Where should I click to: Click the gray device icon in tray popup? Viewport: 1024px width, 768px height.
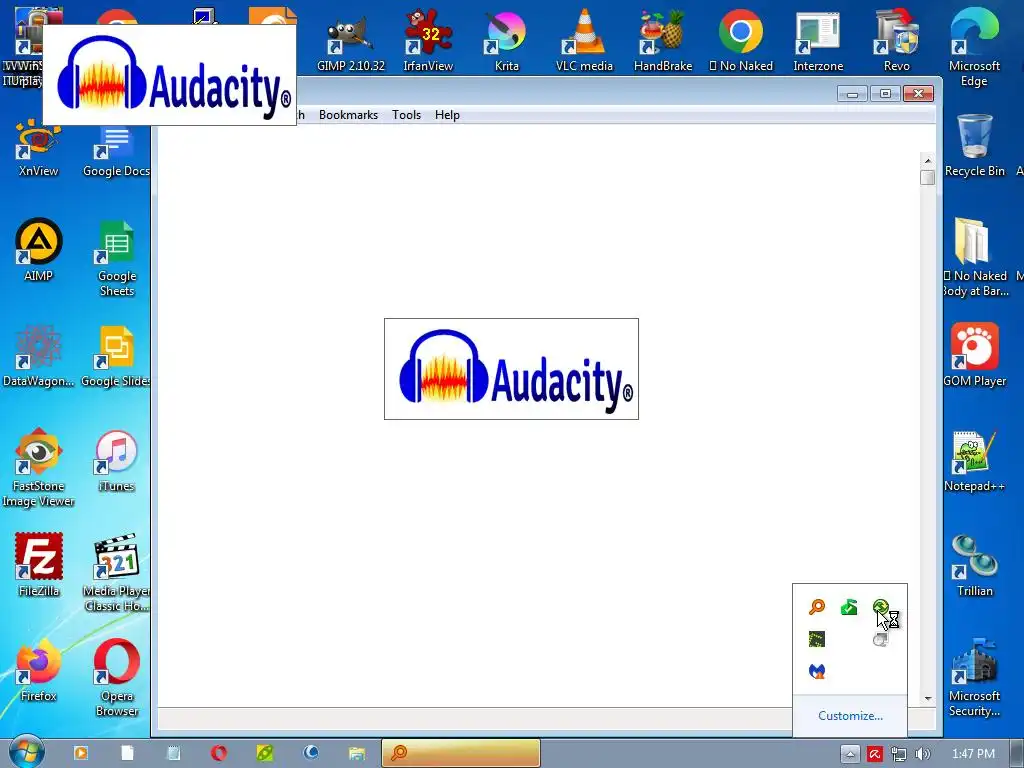(880, 639)
